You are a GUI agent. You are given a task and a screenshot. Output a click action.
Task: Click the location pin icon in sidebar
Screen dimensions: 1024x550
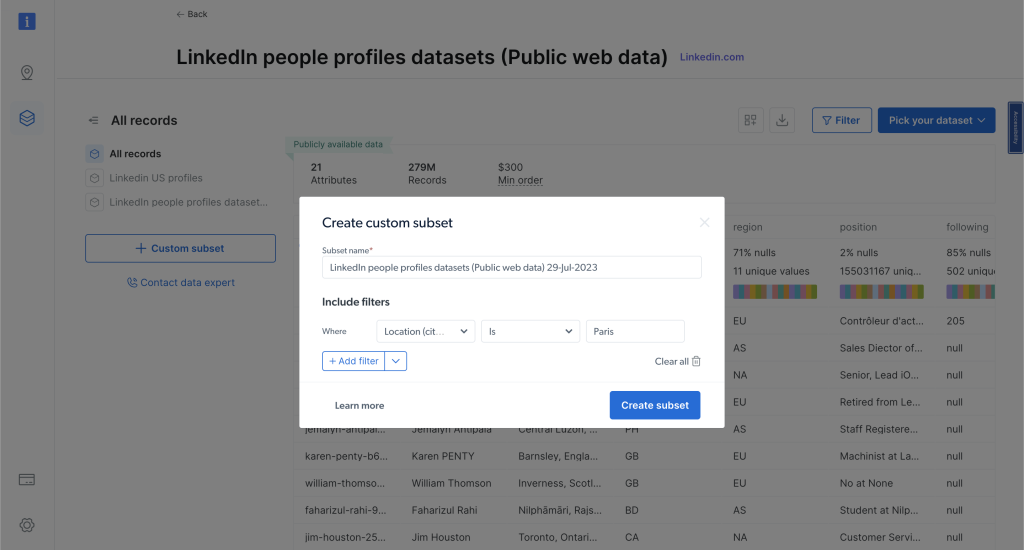coord(27,73)
